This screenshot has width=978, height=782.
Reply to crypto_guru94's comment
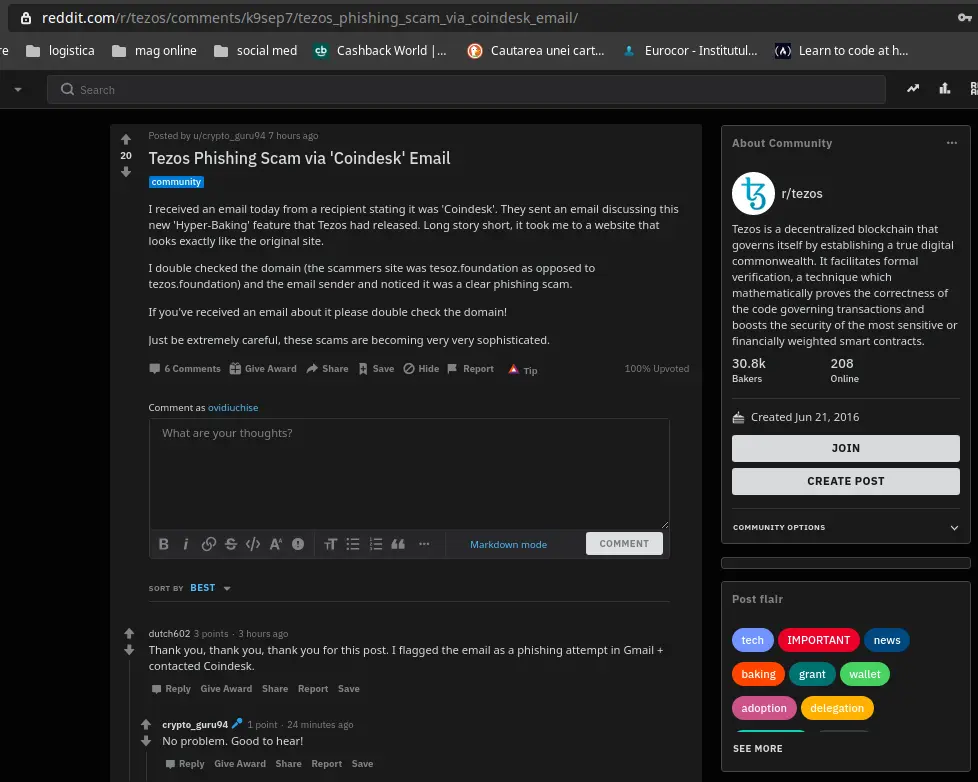[185, 763]
